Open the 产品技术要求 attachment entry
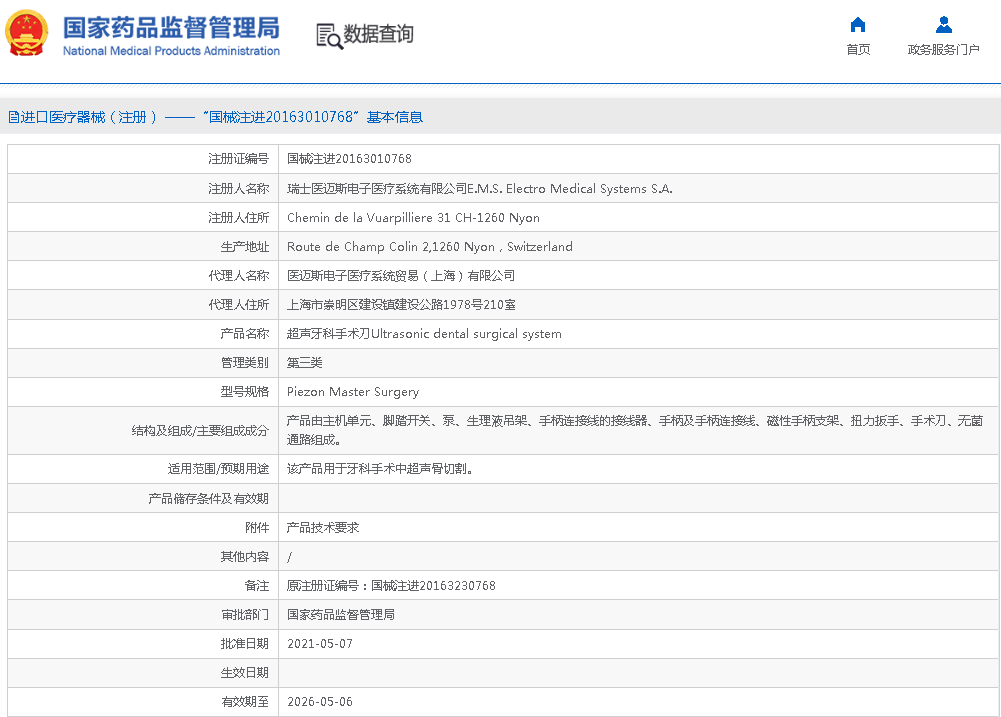The width and height of the screenshot is (1001, 717). click(322, 527)
